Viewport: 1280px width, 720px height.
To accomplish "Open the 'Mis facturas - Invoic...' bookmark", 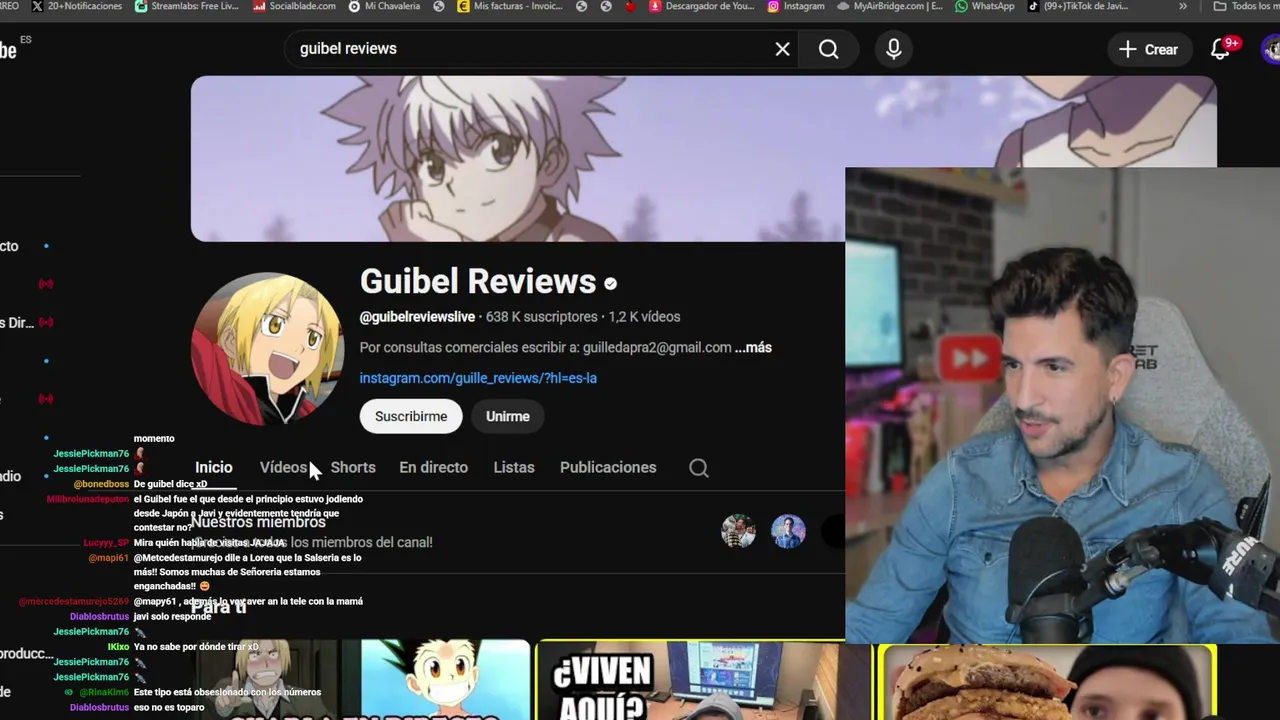I will (509, 6).
